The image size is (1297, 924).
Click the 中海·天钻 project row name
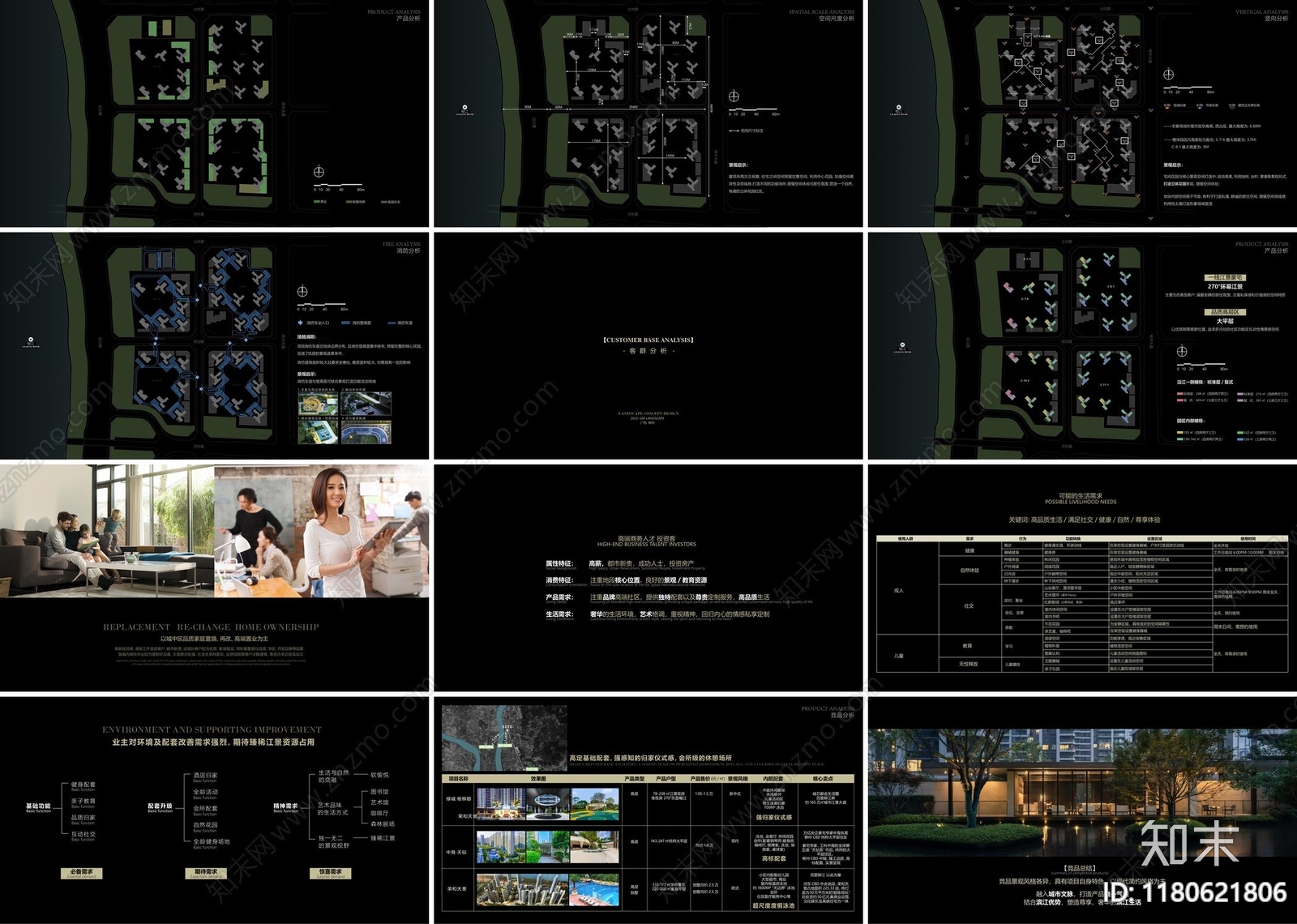point(457,853)
